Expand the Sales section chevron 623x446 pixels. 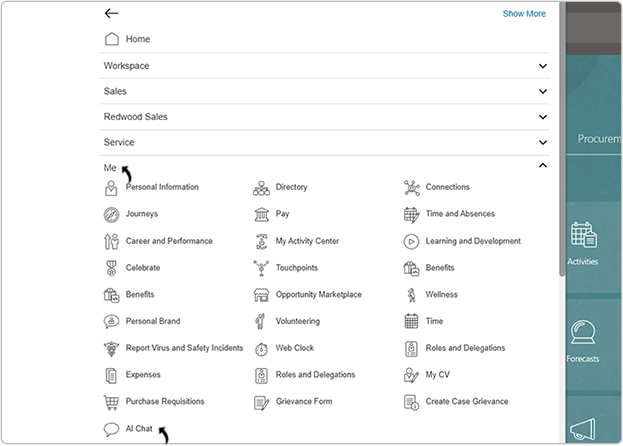[x=543, y=92]
